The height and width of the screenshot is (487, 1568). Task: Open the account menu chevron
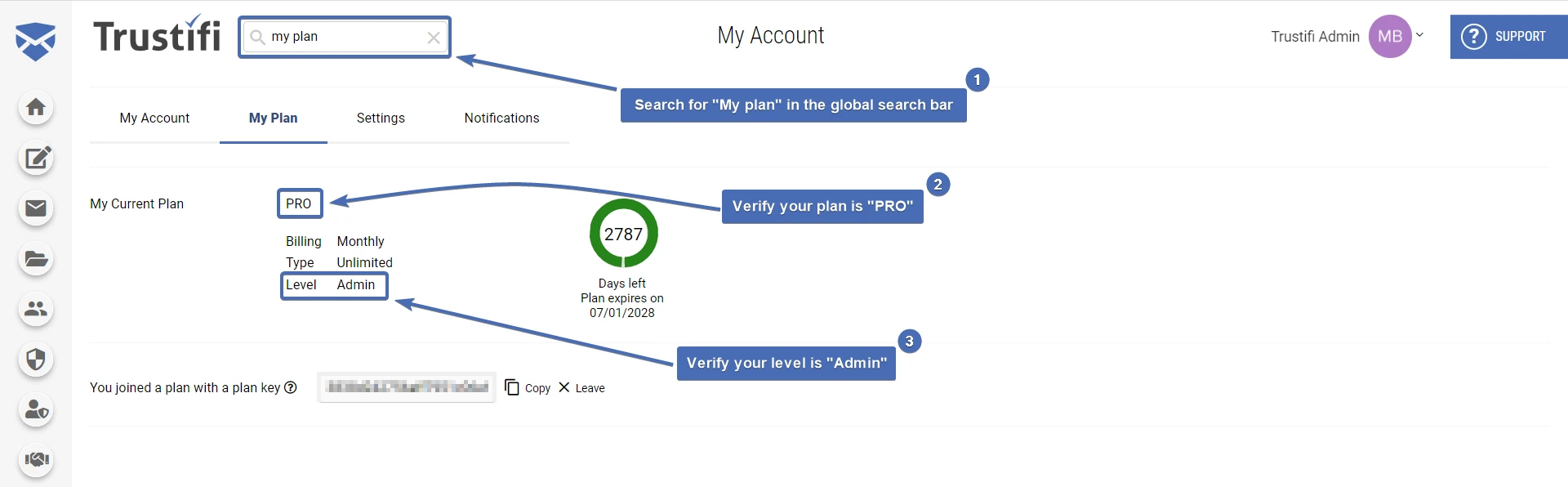click(x=1421, y=34)
